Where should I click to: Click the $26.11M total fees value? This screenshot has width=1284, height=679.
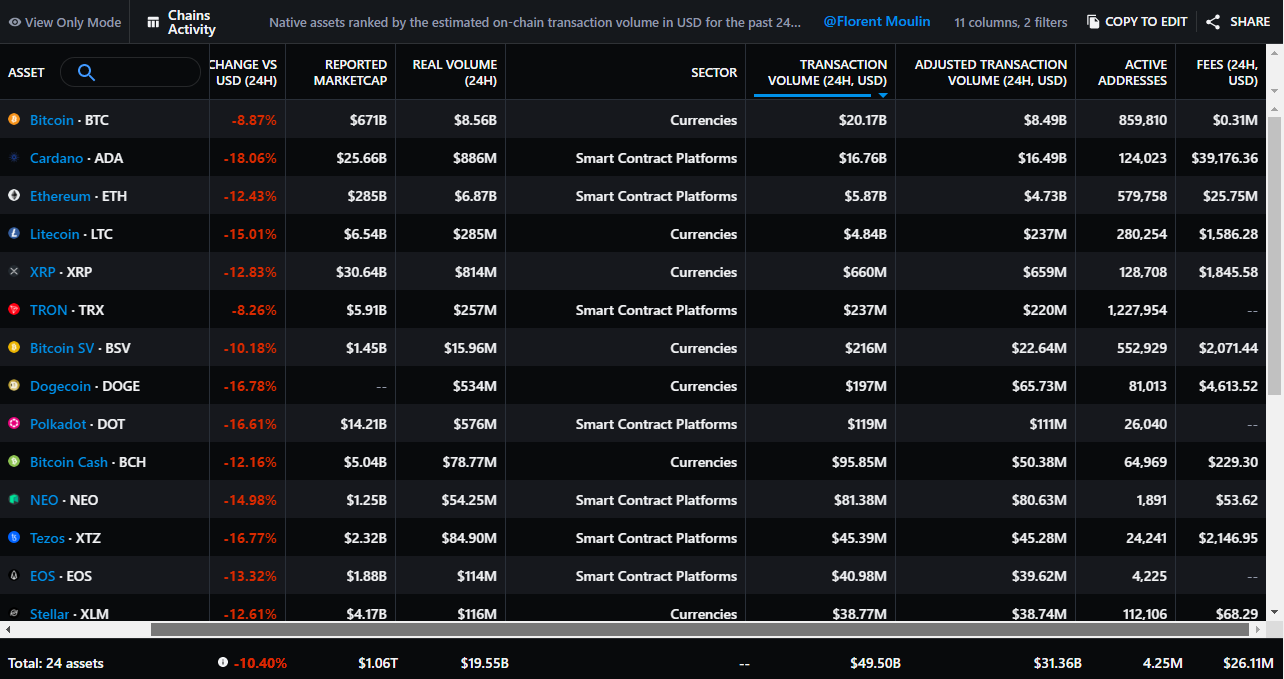1248,663
